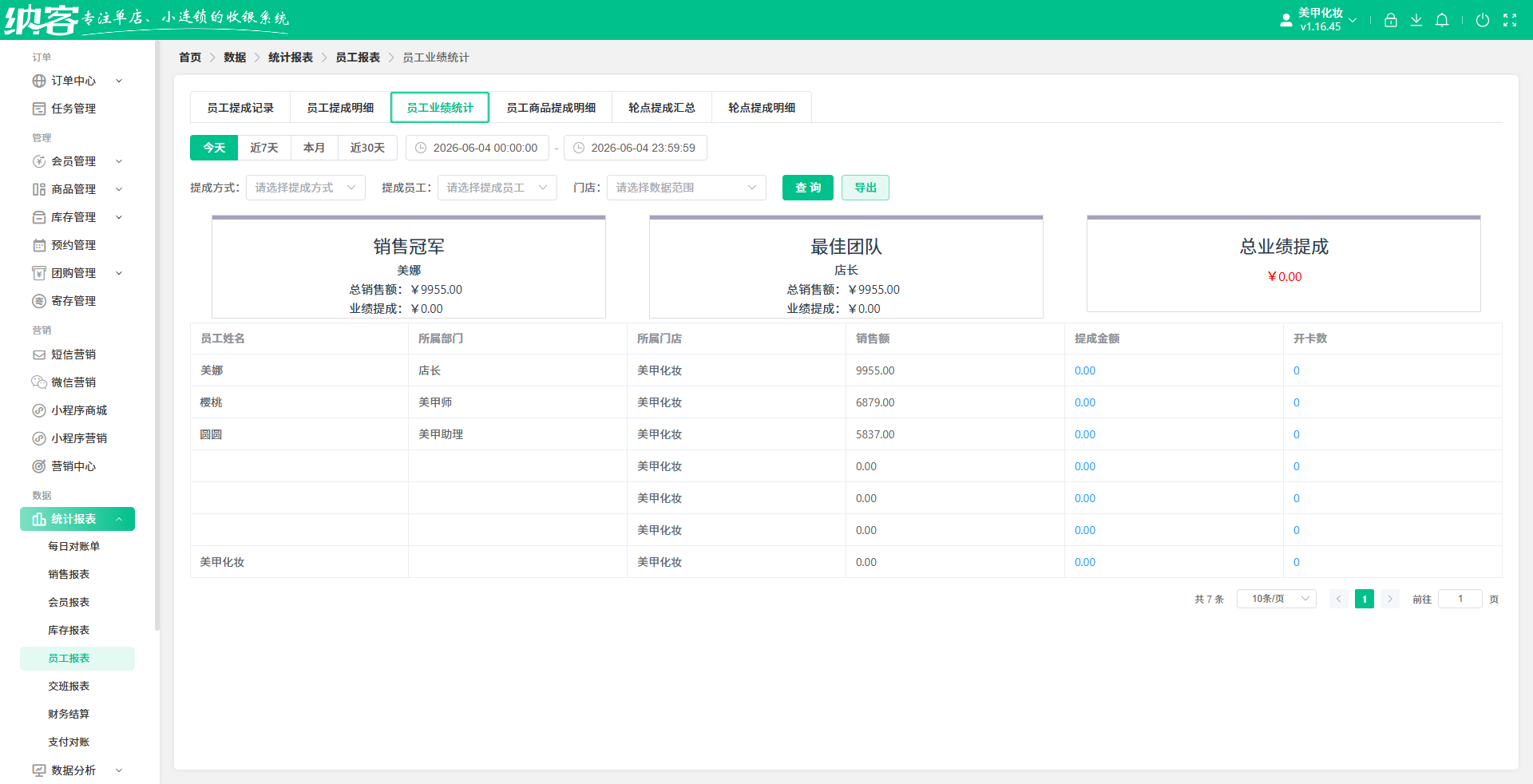Collapse the 统计报表 menu chevron
This screenshot has width=1533, height=784.
click(119, 519)
